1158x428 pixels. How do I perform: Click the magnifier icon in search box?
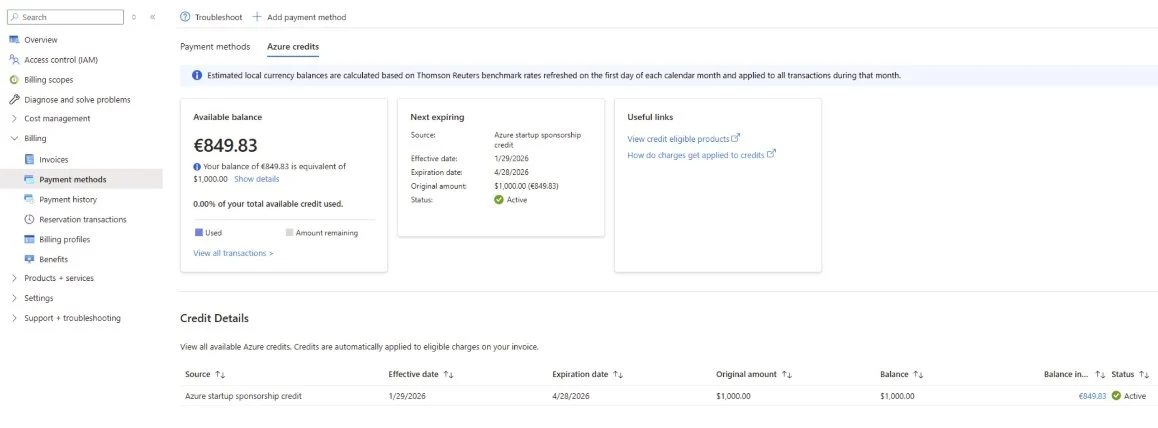pos(14,17)
